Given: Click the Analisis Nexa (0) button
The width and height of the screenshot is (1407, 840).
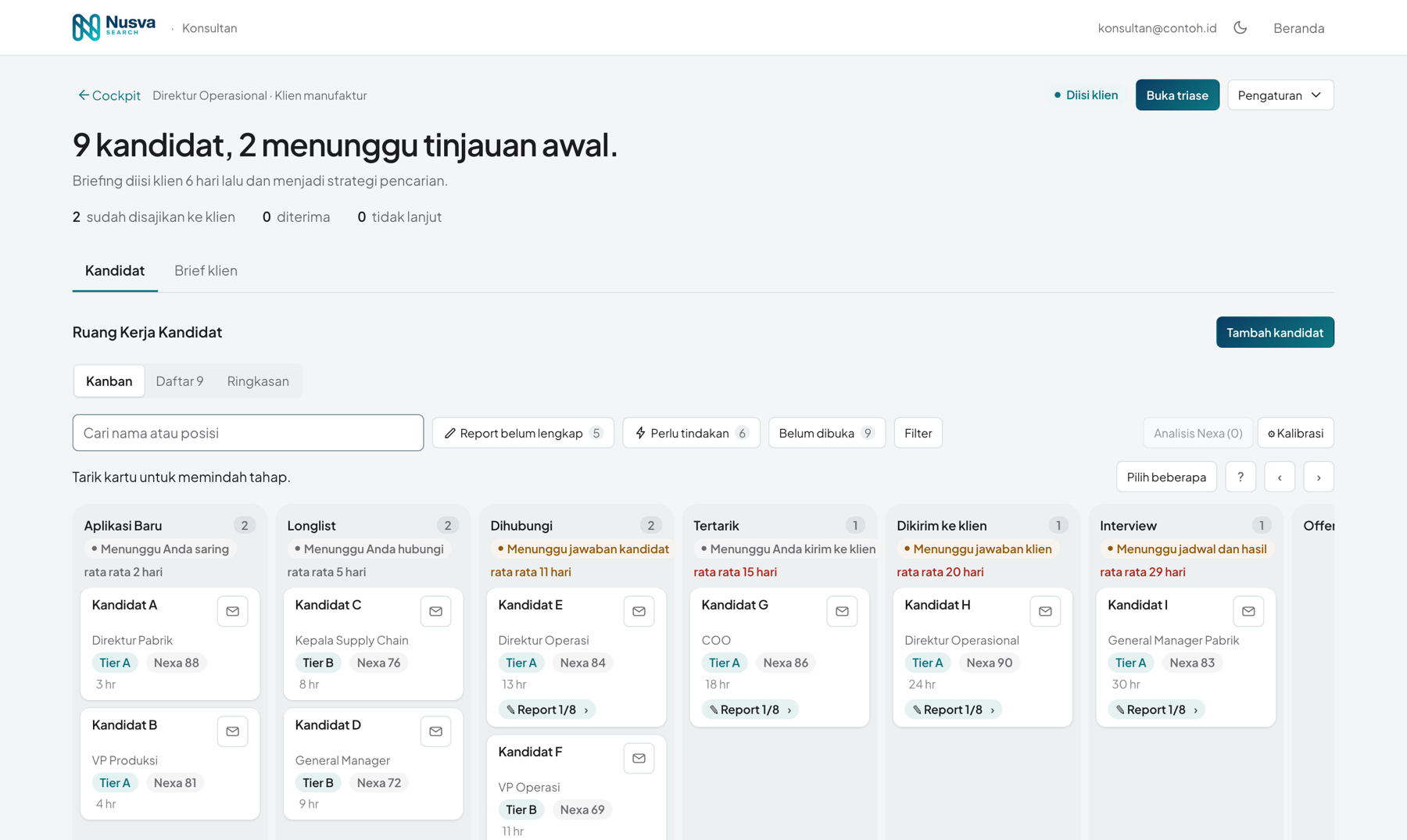Looking at the screenshot, I should 1198,433.
